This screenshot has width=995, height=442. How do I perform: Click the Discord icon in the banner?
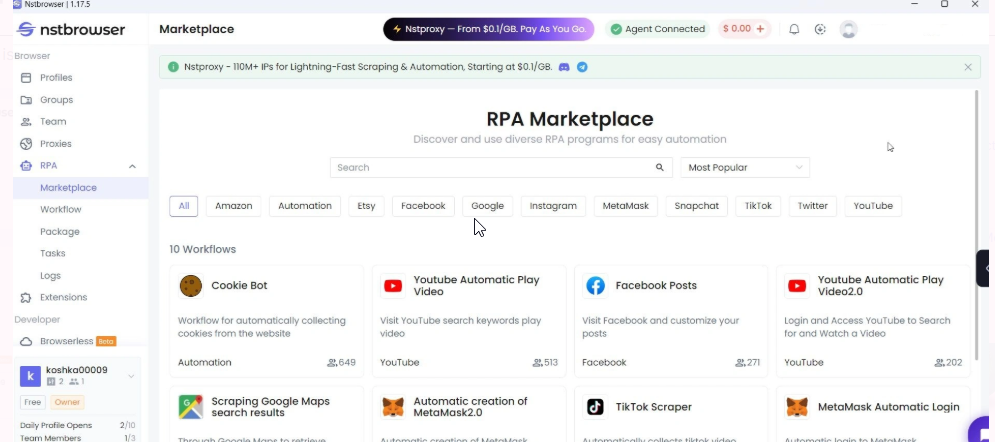tap(564, 67)
